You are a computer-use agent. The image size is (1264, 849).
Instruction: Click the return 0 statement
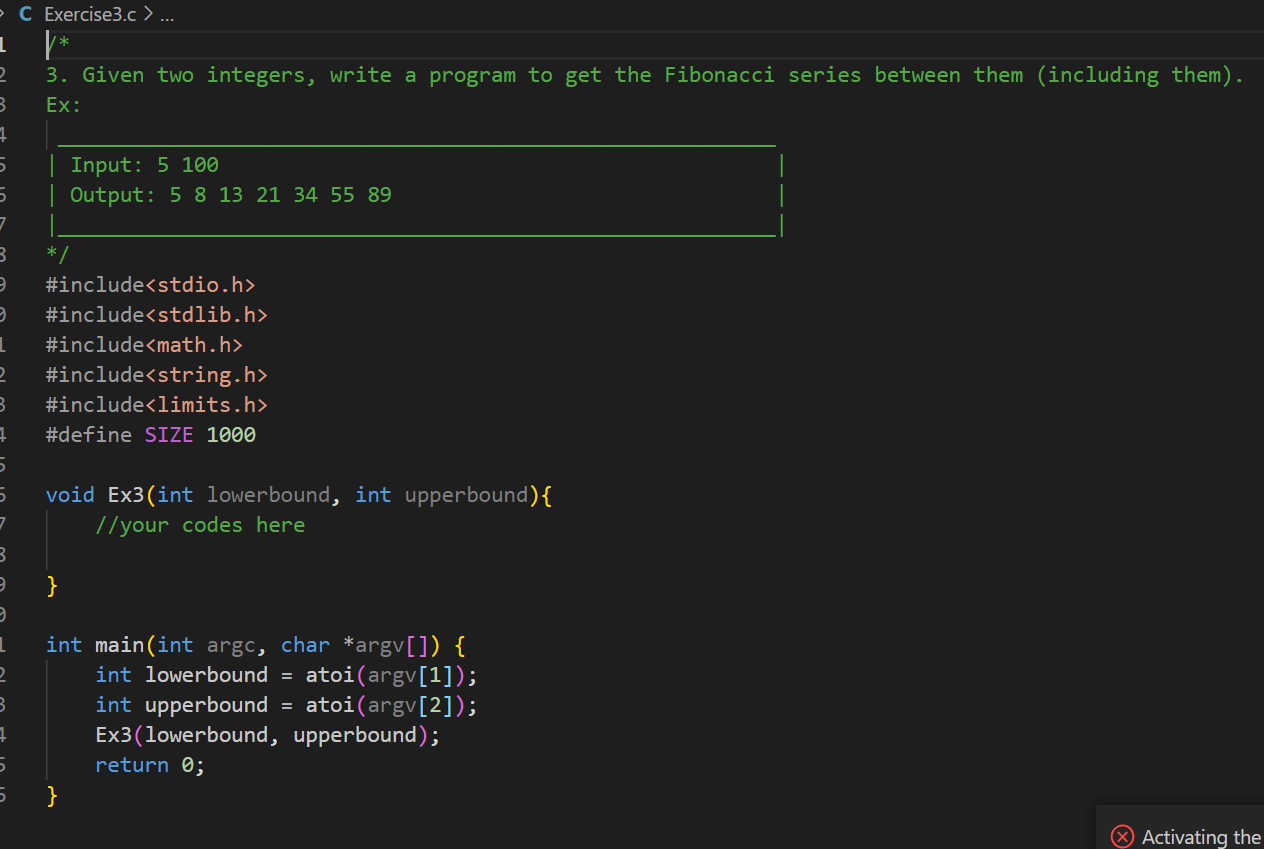coord(148,764)
